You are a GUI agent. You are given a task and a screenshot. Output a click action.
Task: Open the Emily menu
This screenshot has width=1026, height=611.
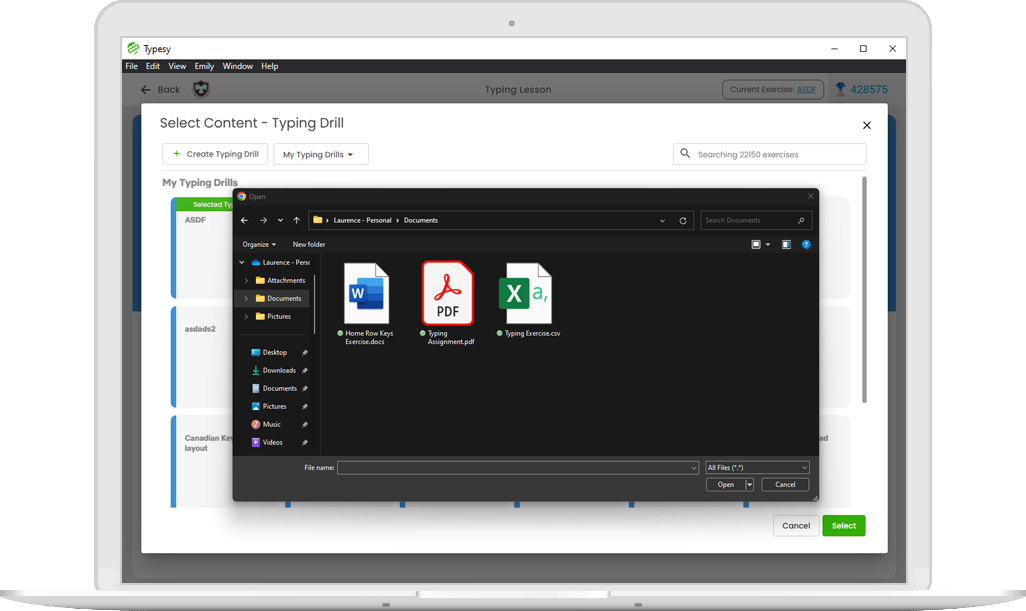point(204,66)
